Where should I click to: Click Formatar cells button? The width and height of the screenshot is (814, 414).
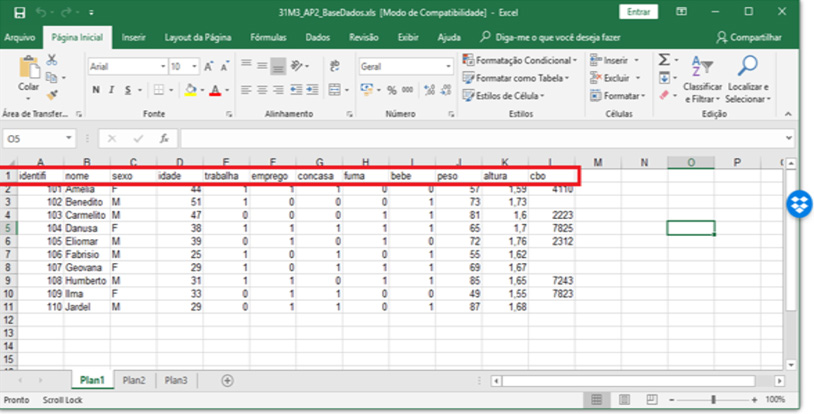click(x=618, y=96)
